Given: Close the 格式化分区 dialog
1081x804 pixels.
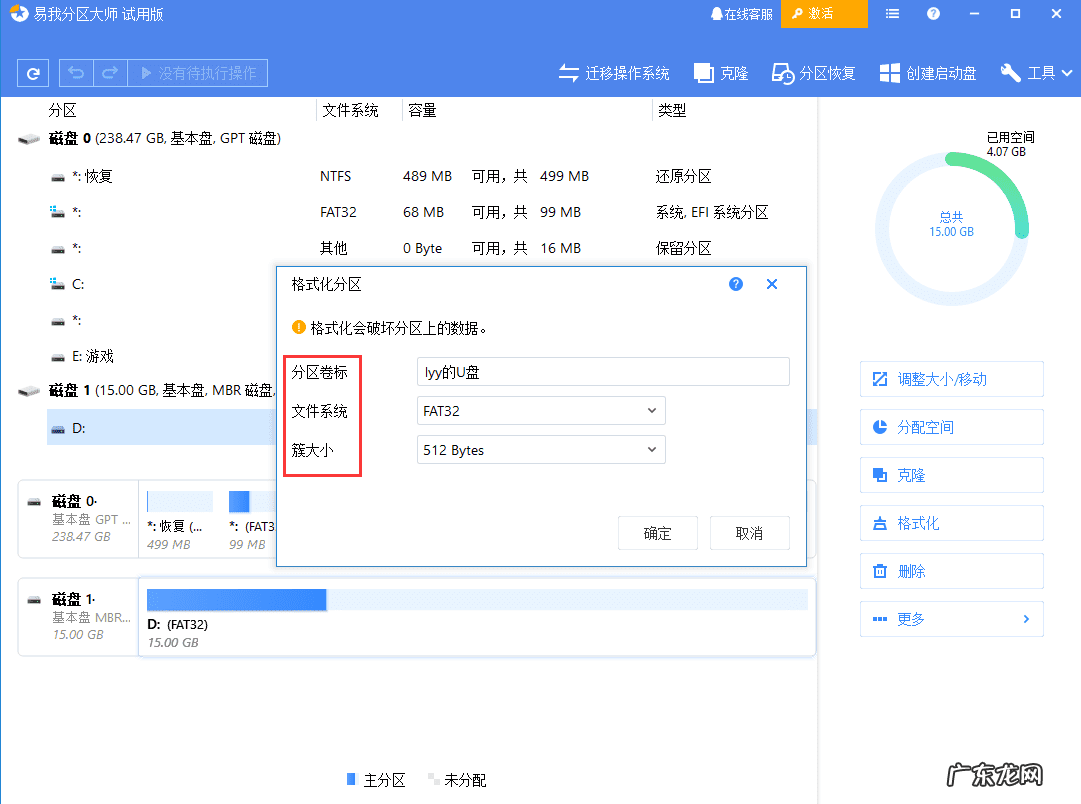Looking at the screenshot, I should point(772,284).
